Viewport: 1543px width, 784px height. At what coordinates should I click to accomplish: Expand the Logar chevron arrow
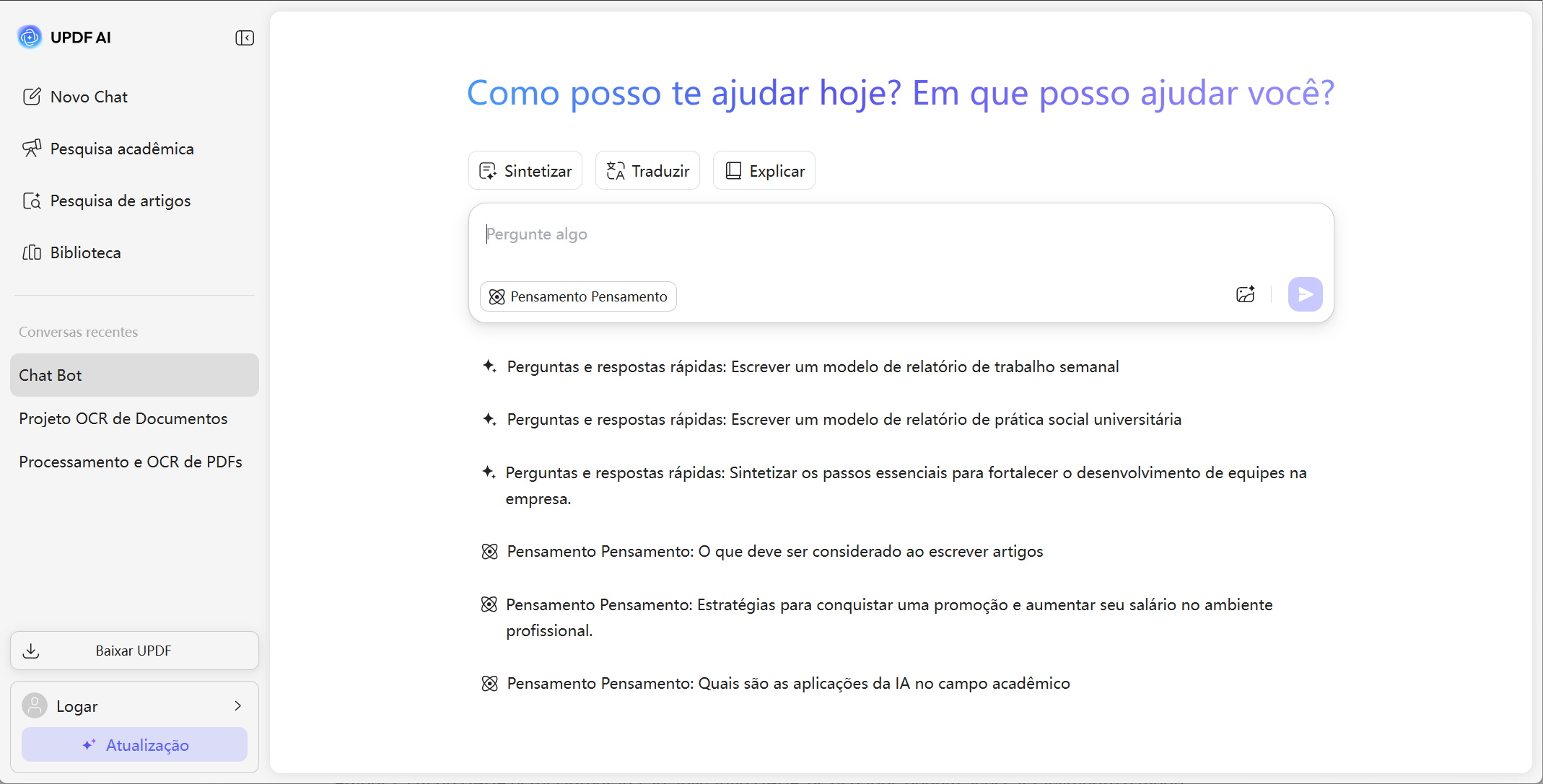click(237, 706)
